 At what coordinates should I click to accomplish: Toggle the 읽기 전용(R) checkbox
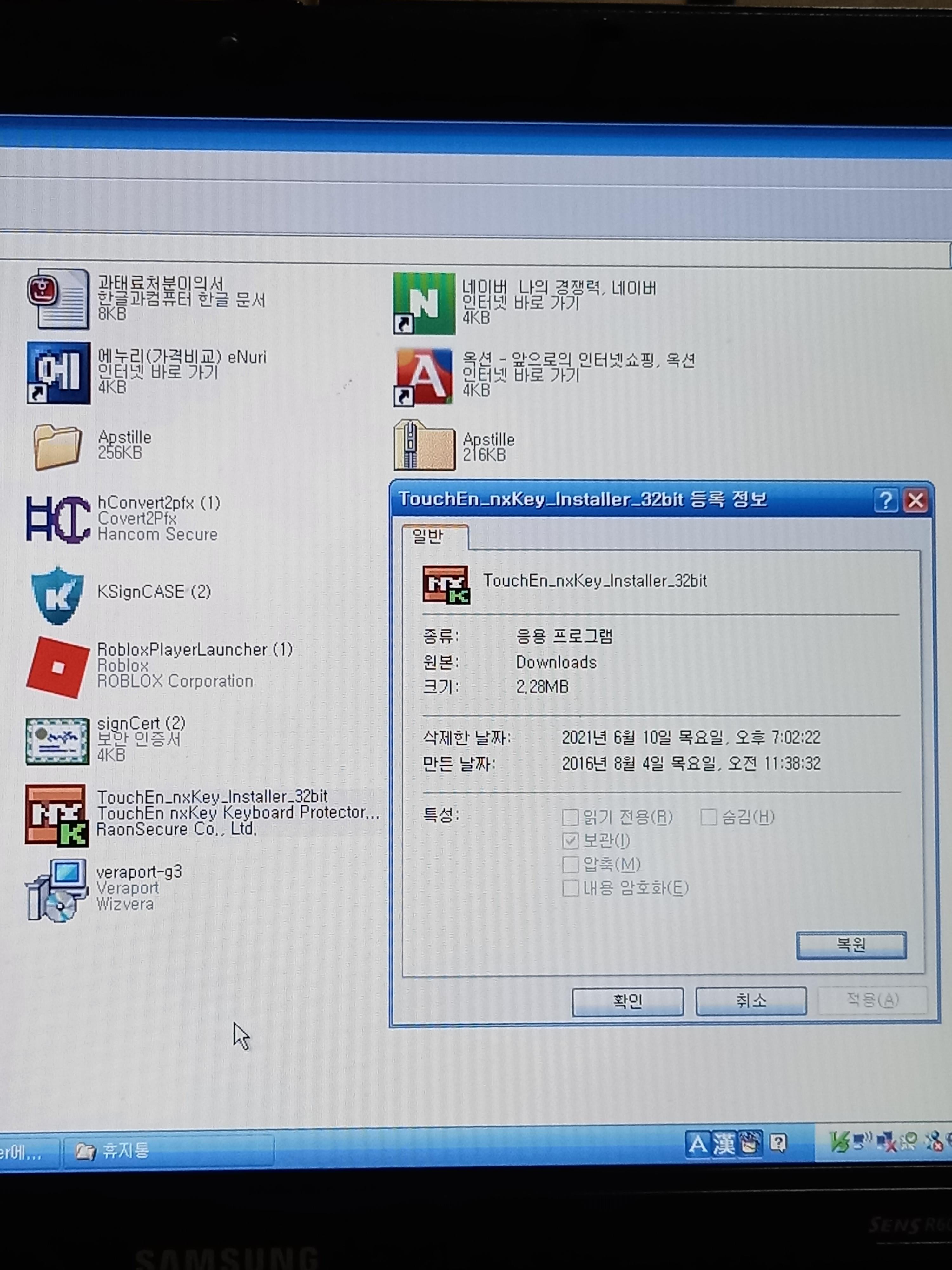570,817
